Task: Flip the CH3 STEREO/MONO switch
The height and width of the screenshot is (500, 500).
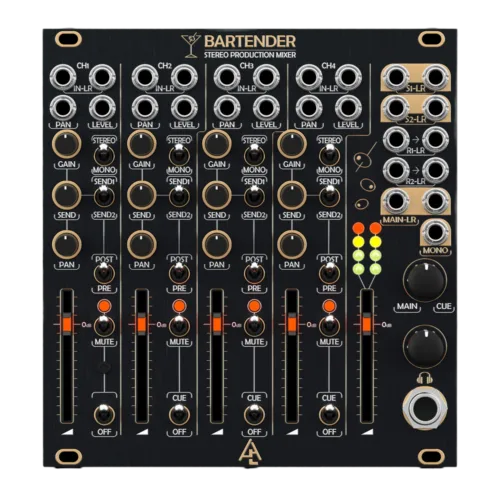Action: (254, 155)
